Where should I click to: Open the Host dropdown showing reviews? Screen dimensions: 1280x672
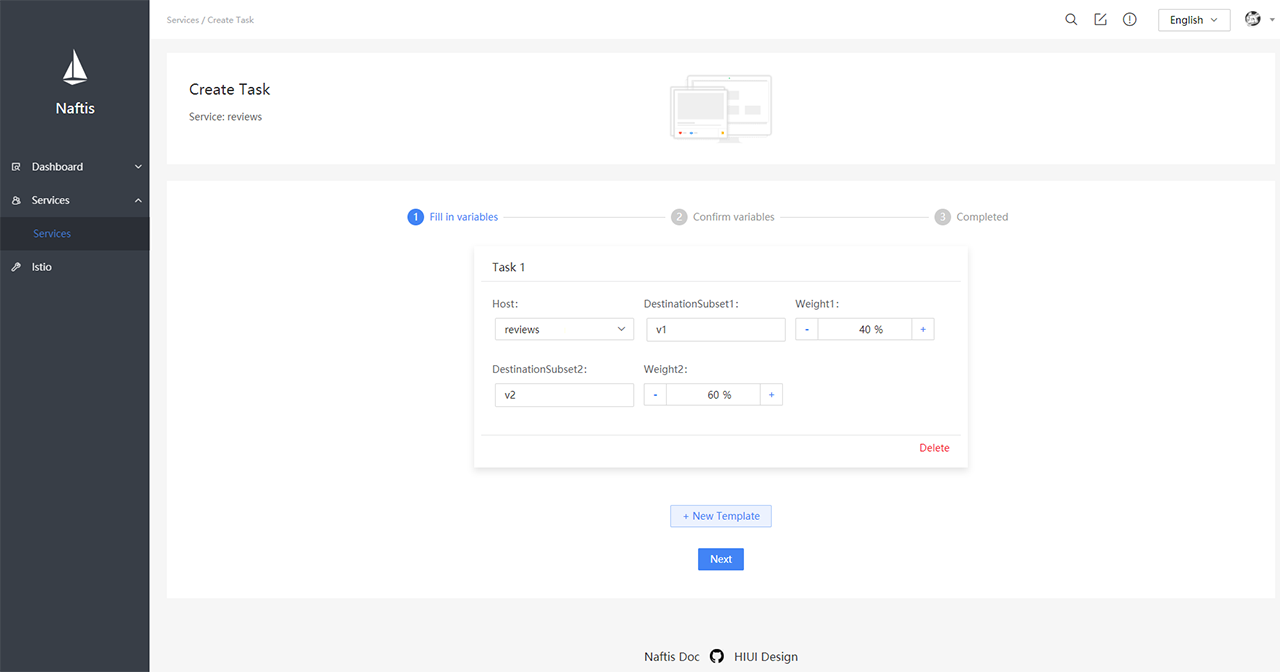(x=564, y=328)
